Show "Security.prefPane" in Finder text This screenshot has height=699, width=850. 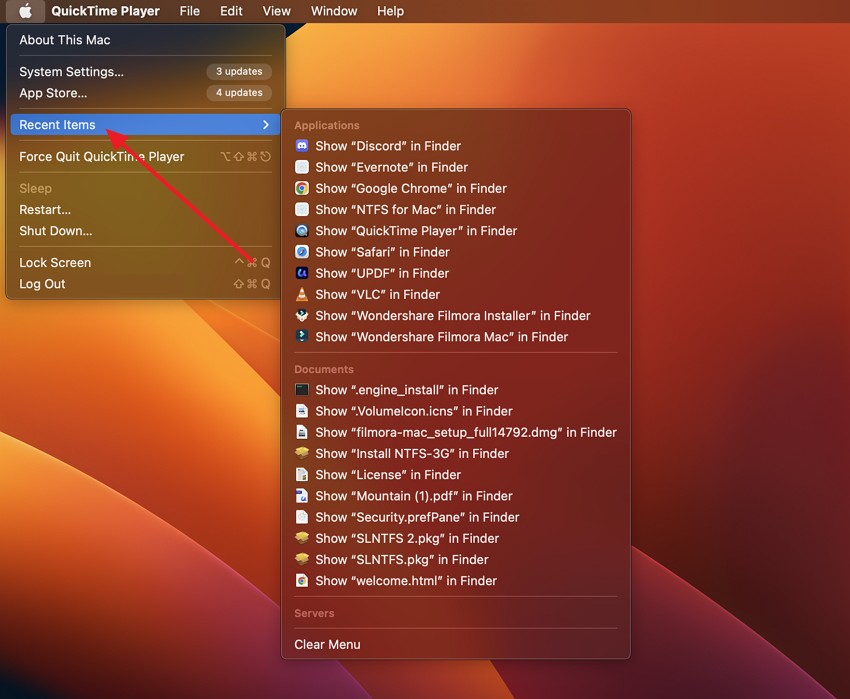tap(417, 516)
